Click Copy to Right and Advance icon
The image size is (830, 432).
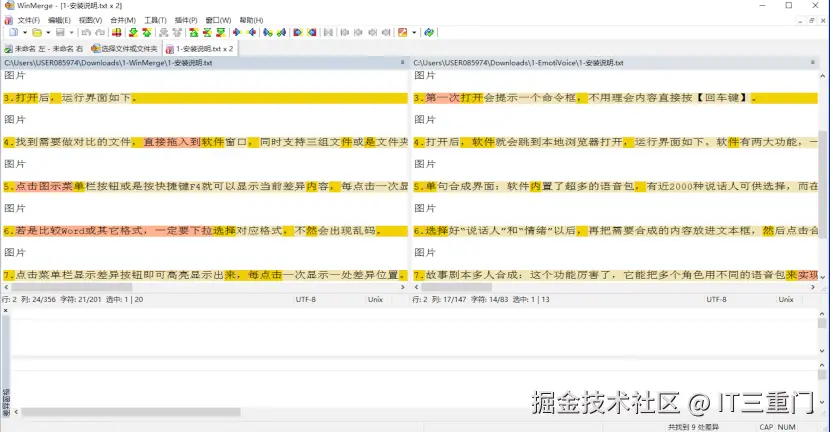tap(268, 32)
